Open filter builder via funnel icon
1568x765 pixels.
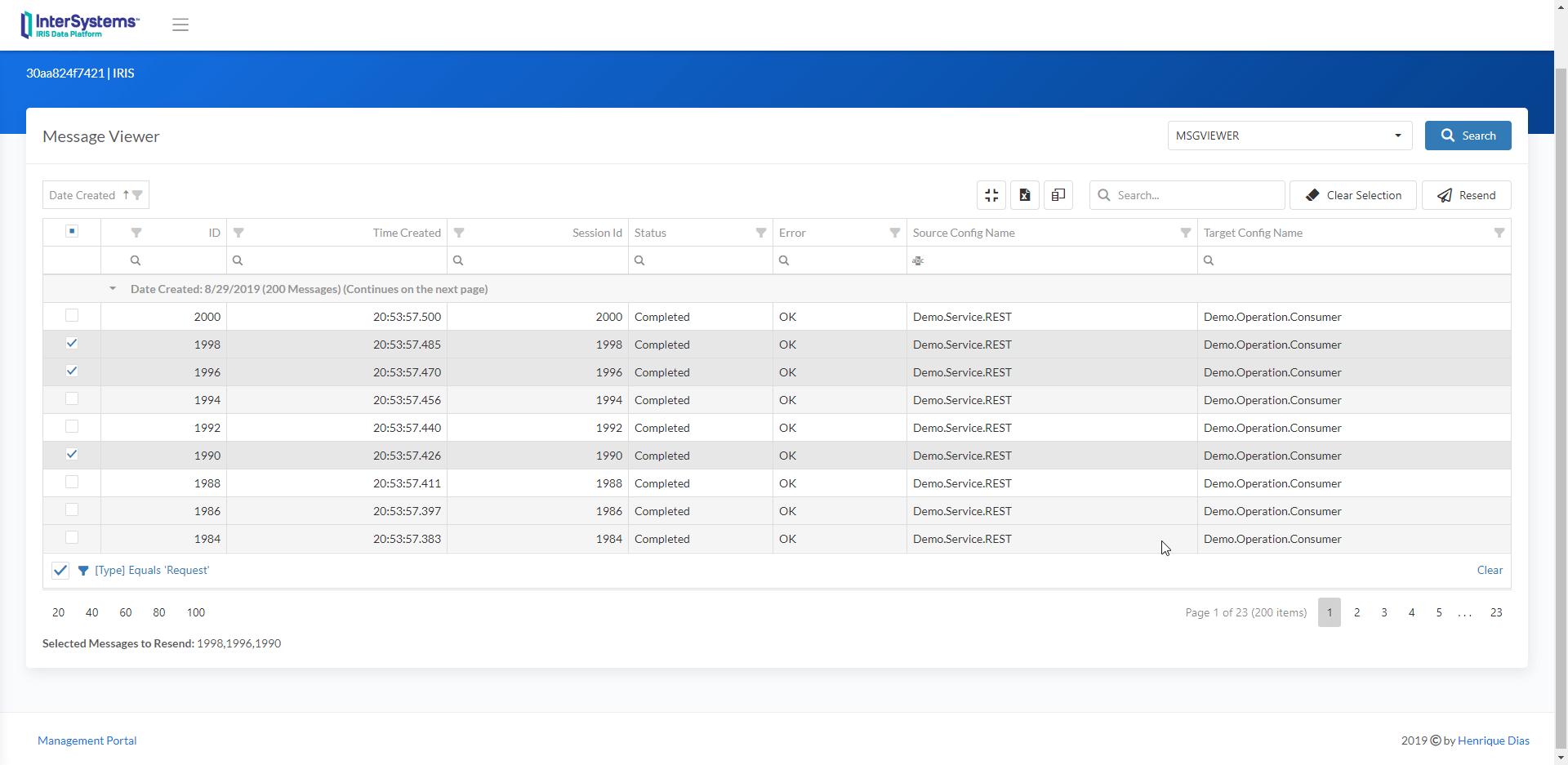[83, 571]
